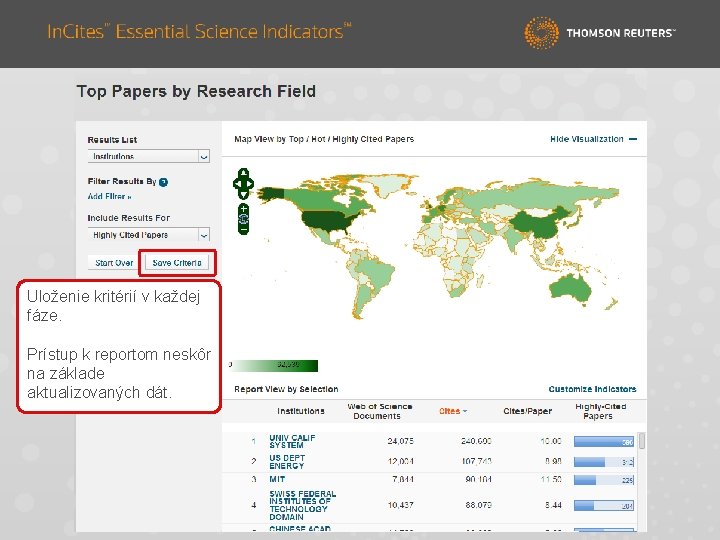Open the Filter Results By help icon
The height and width of the screenshot is (540, 720).
163,182
